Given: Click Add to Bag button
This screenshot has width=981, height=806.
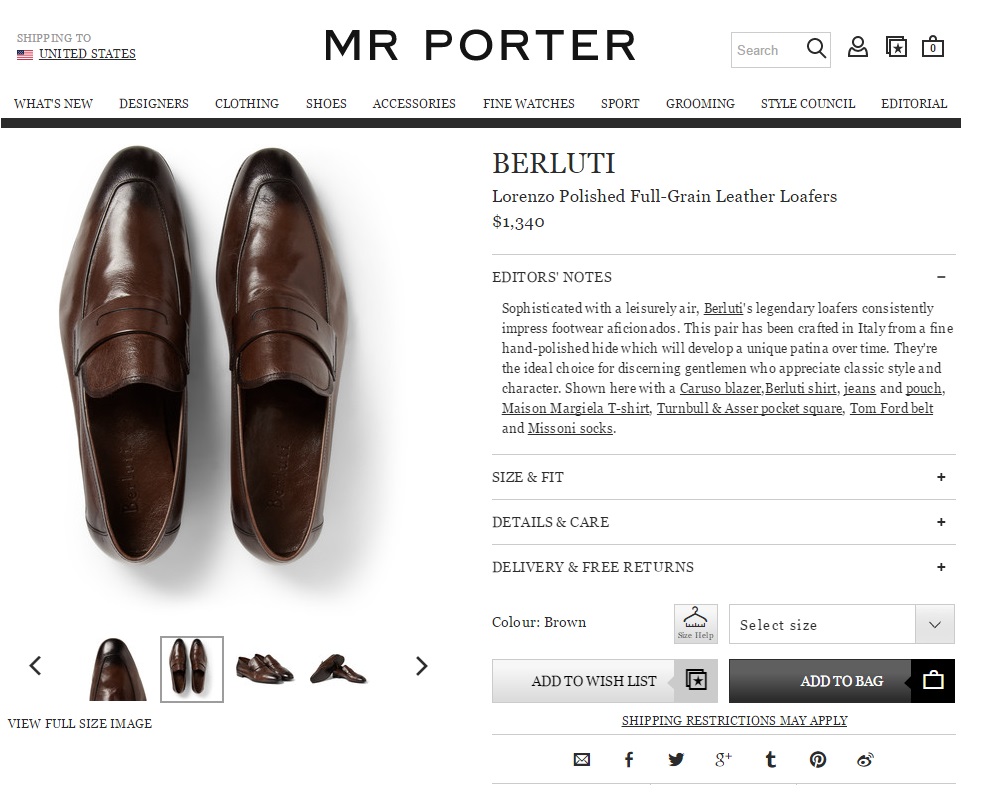Looking at the screenshot, I should pos(841,681).
